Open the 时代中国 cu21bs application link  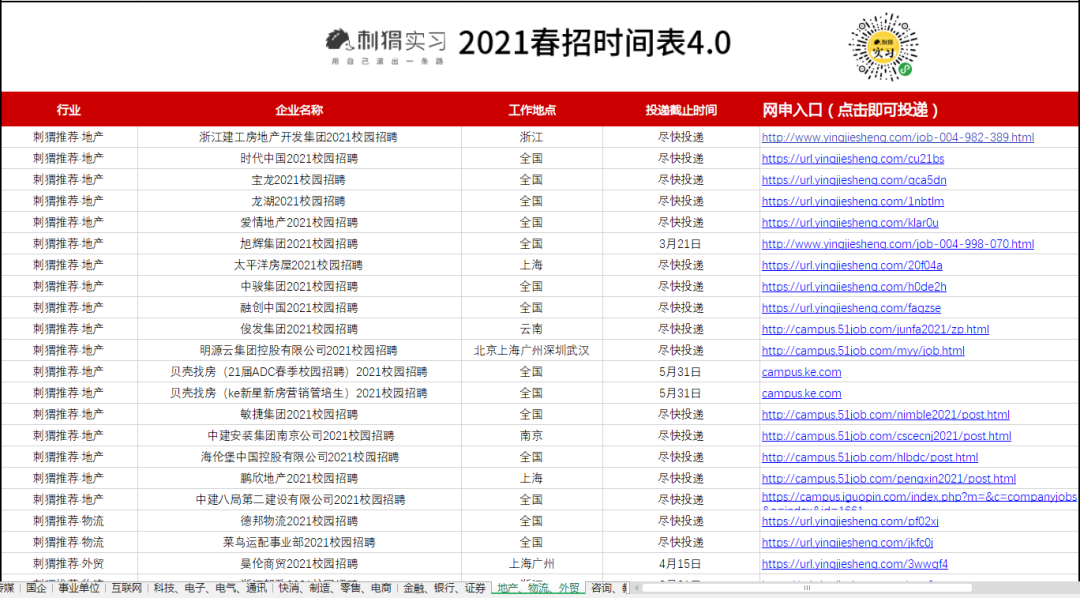tap(853, 158)
